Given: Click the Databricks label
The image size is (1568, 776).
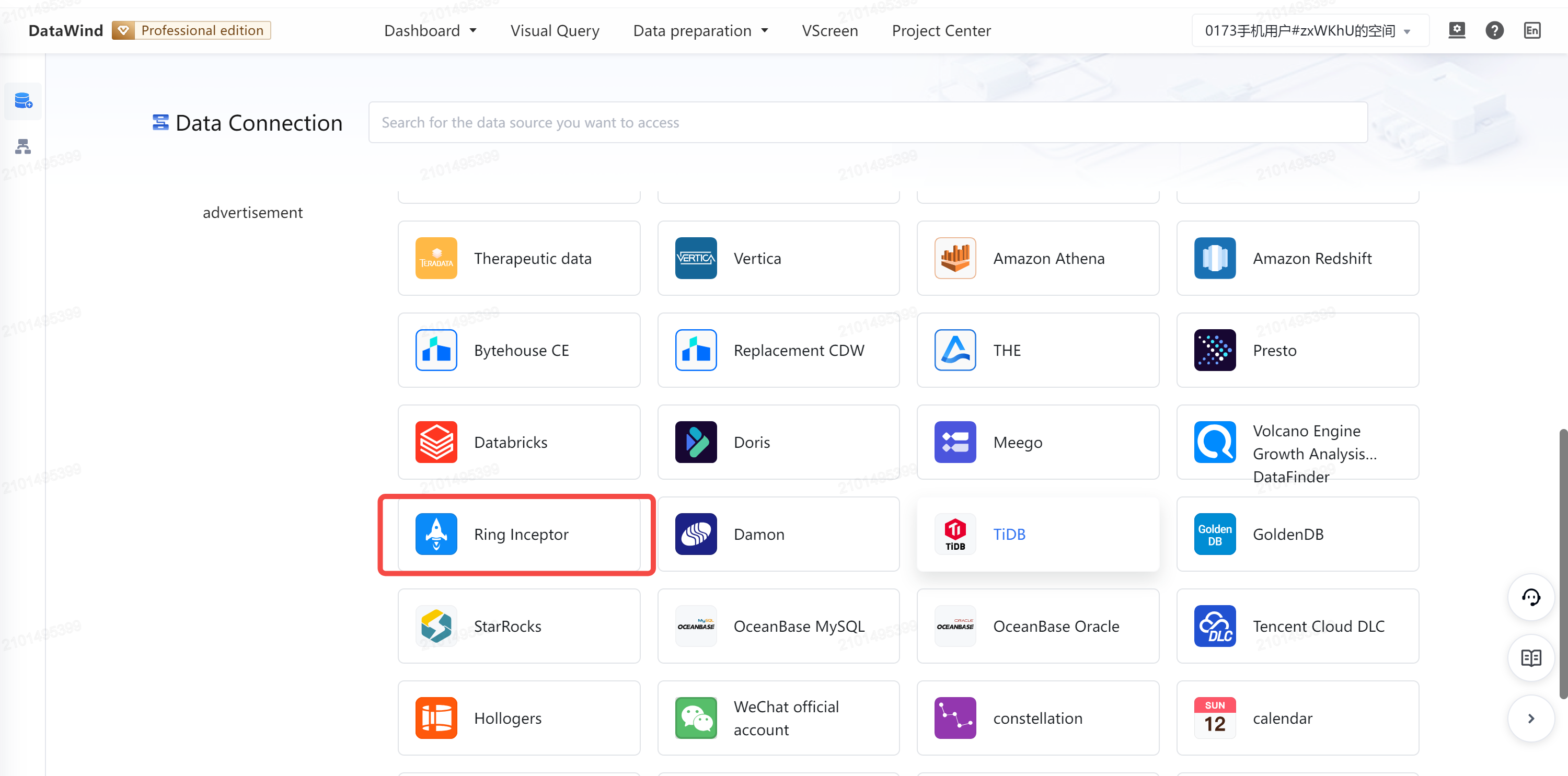Looking at the screenshot, I should [511, 442].
